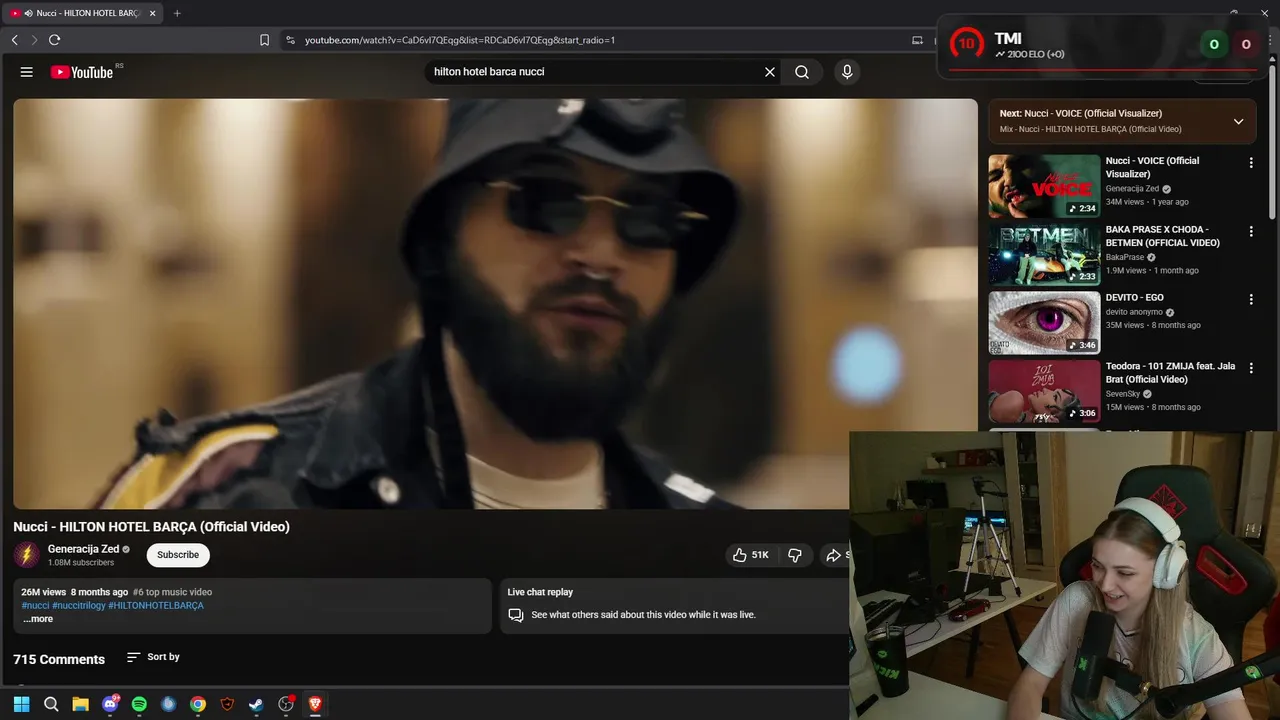Open 'DEVITO - EGO' title text
The height and width of the screenshot is (720, 1280).
pos(1135,298)
